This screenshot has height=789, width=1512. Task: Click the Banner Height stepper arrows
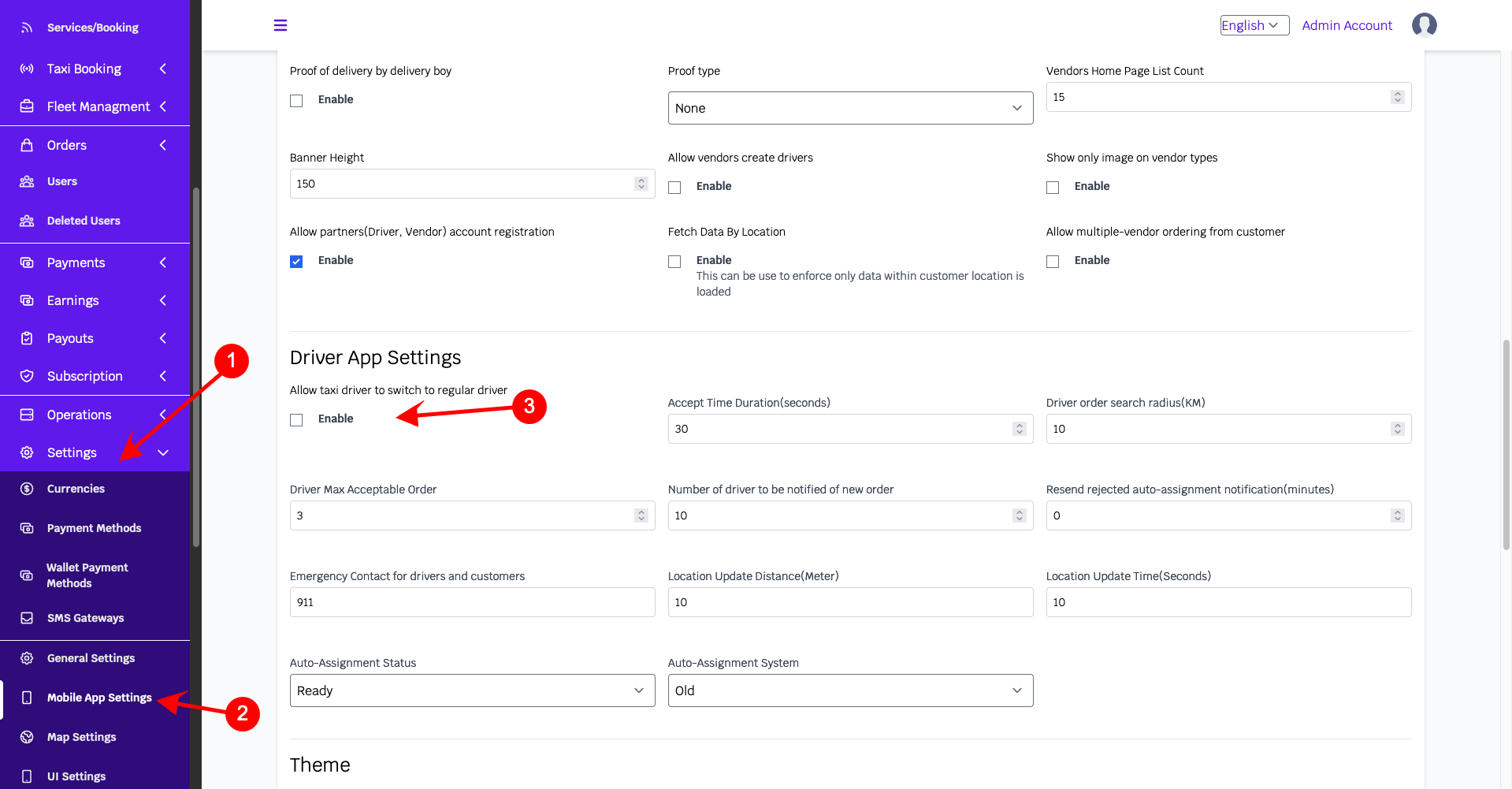(641, 184)
